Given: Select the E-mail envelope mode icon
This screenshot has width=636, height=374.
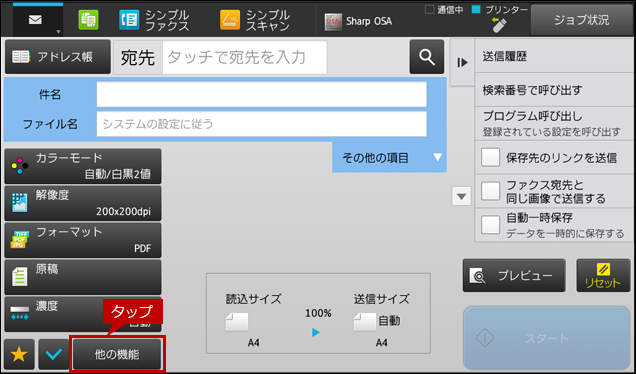Looking at the screenshot, I should click(x=35, y=19).
